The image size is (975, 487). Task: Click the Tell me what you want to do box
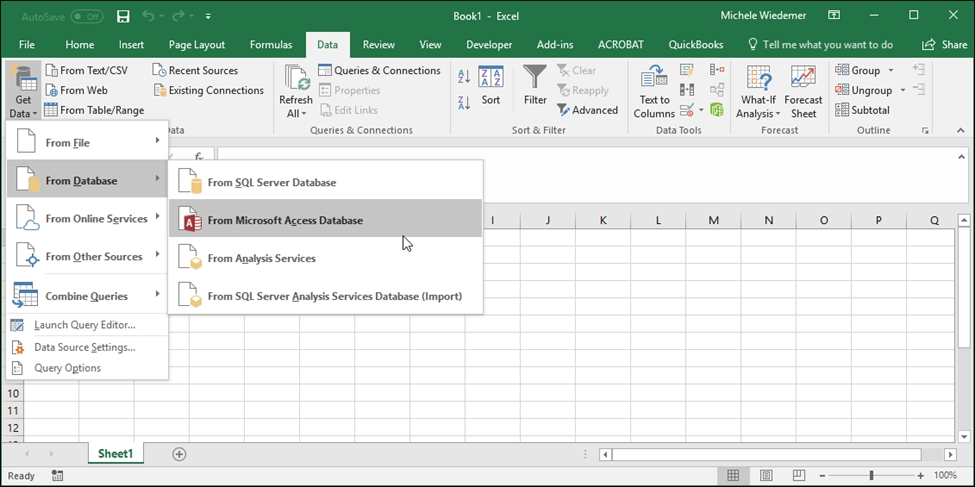[x=820, y=45]
